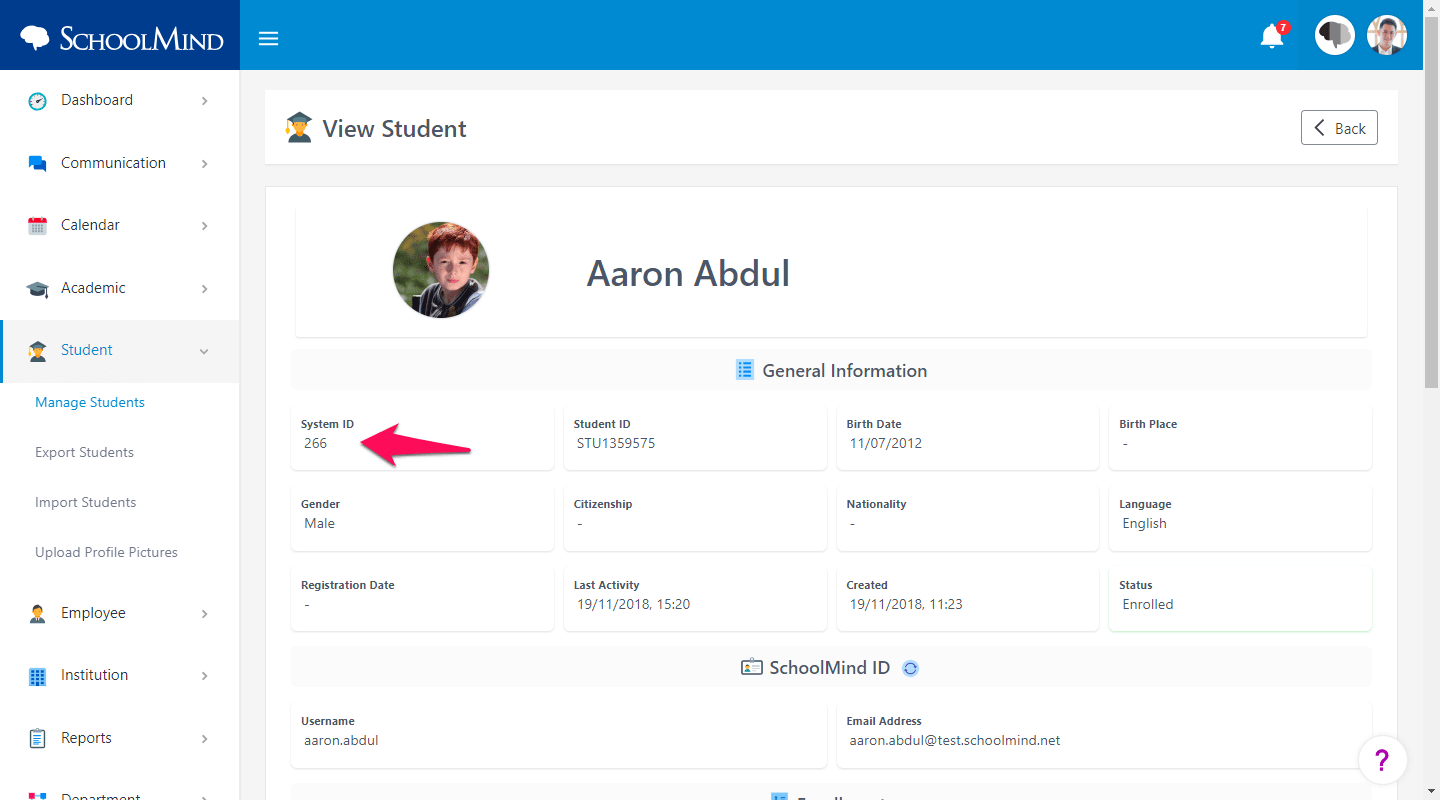Expand the Calendar menu chevron

204,226
